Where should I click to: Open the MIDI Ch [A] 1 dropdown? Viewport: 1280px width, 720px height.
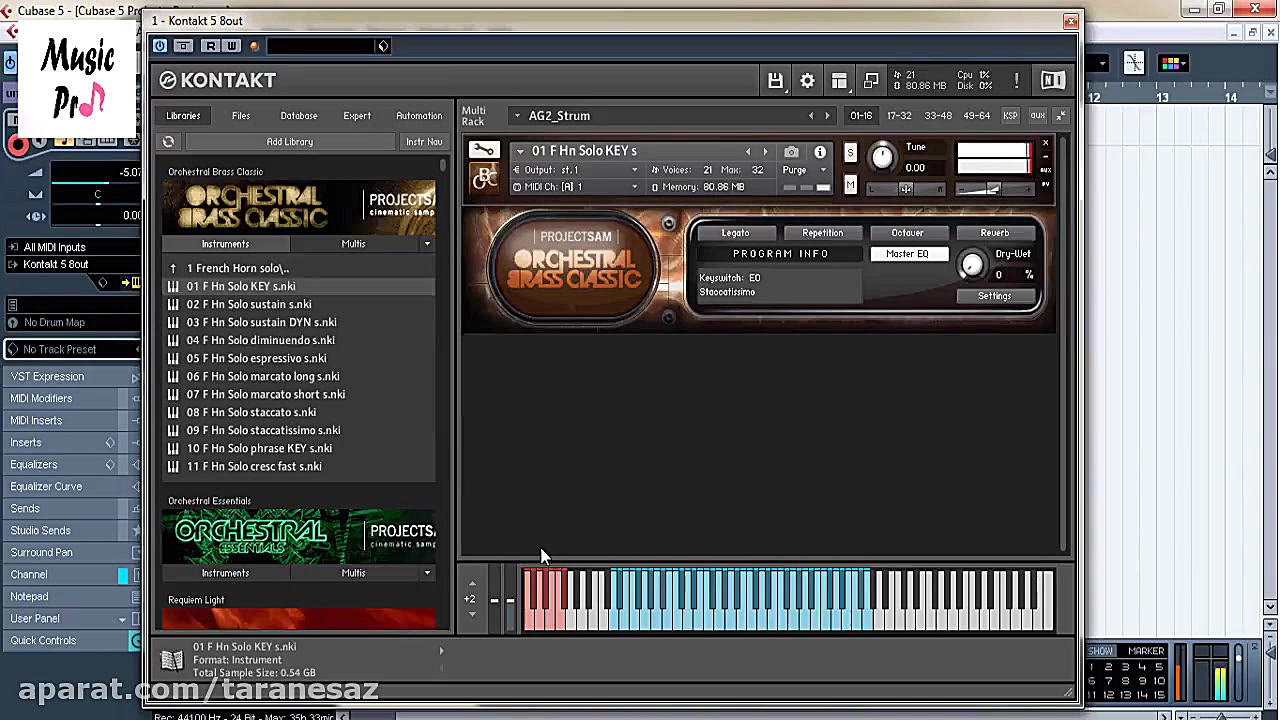(x=634, y=187)
